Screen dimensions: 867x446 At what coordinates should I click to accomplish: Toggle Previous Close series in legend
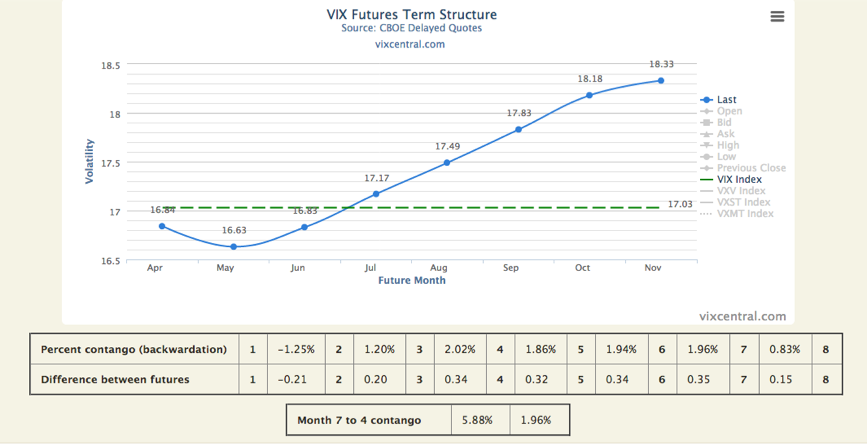pos(751,168)
